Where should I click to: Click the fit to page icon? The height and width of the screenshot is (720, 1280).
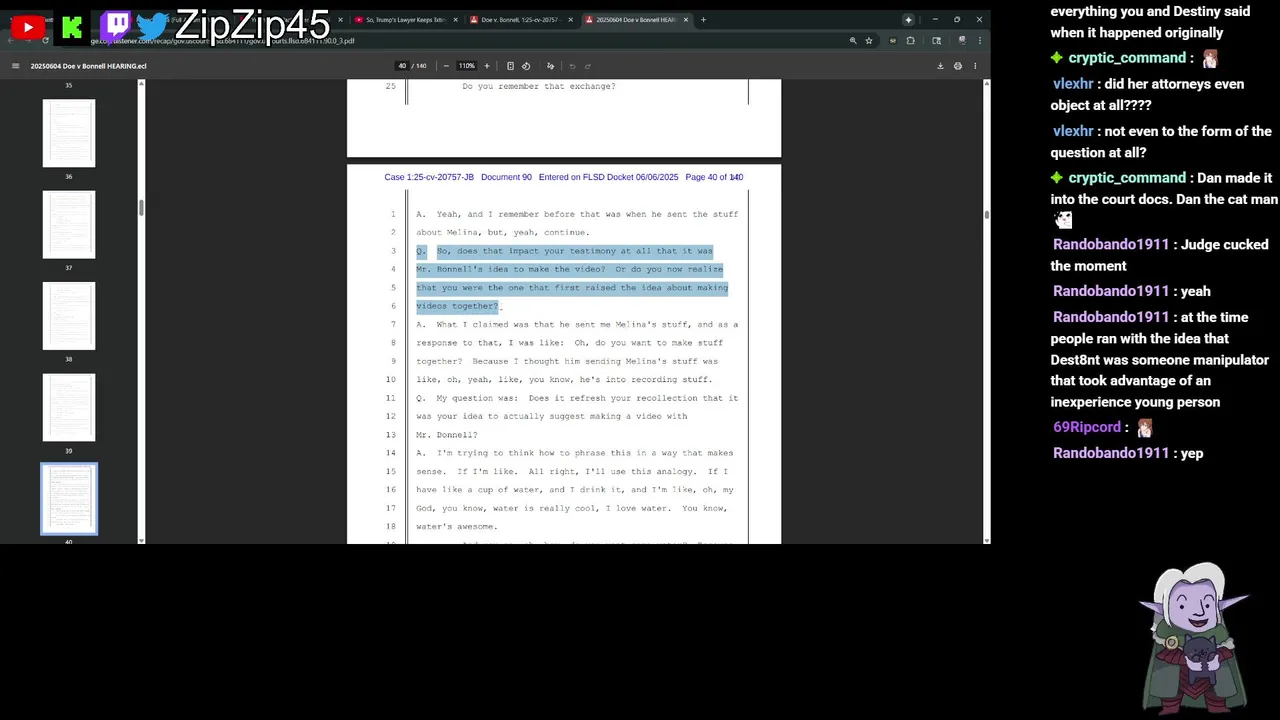click(x=510, y=66)
